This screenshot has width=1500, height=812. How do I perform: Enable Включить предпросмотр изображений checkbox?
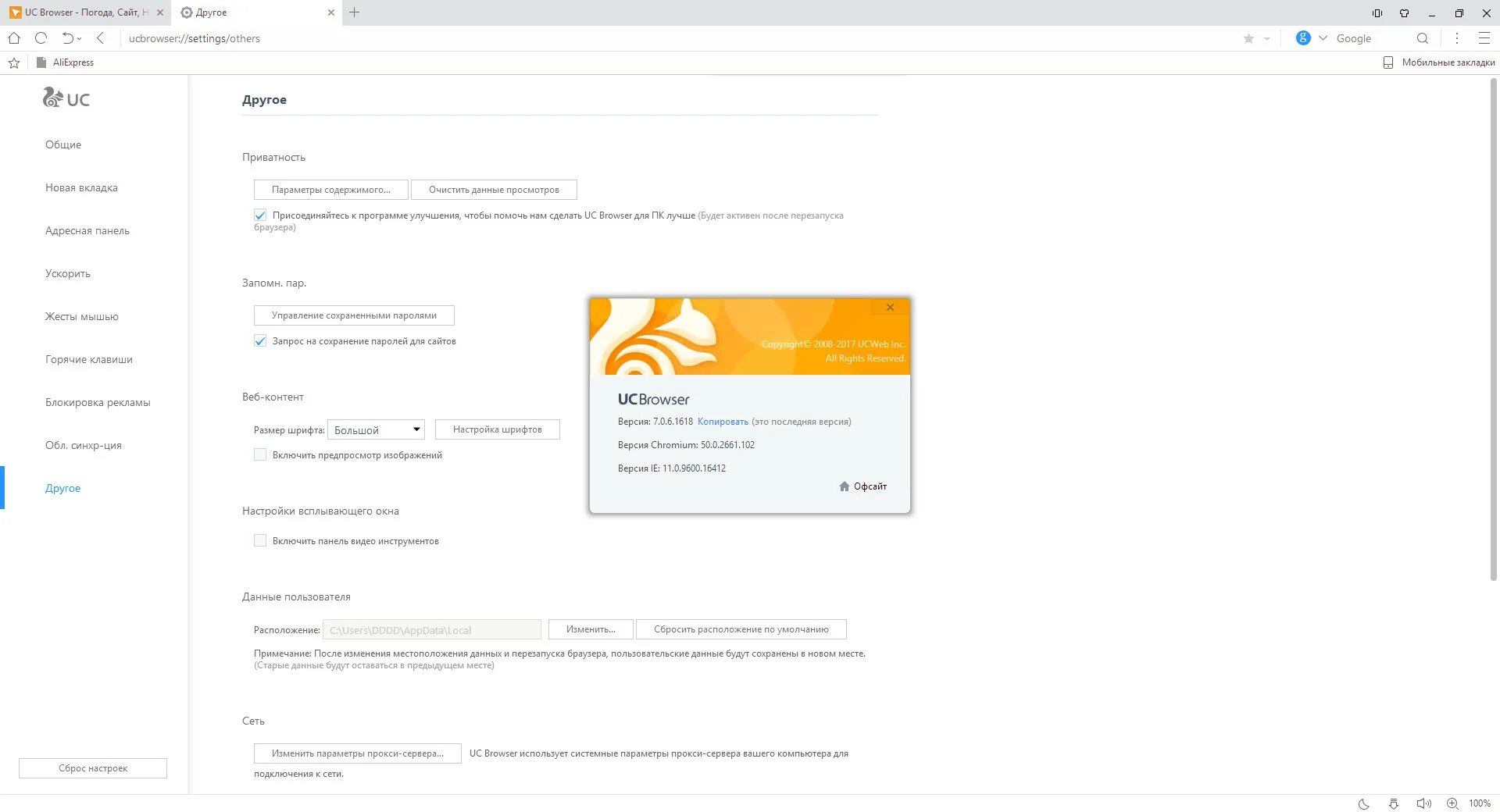pos(260,455)
